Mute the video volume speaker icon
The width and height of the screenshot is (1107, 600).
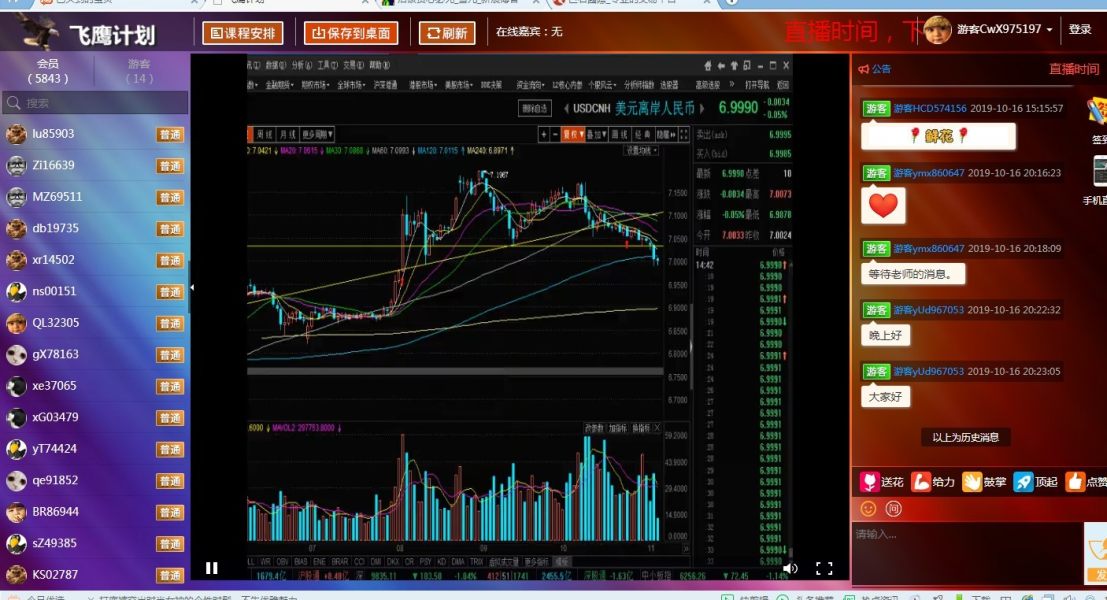tap(791, 568)
